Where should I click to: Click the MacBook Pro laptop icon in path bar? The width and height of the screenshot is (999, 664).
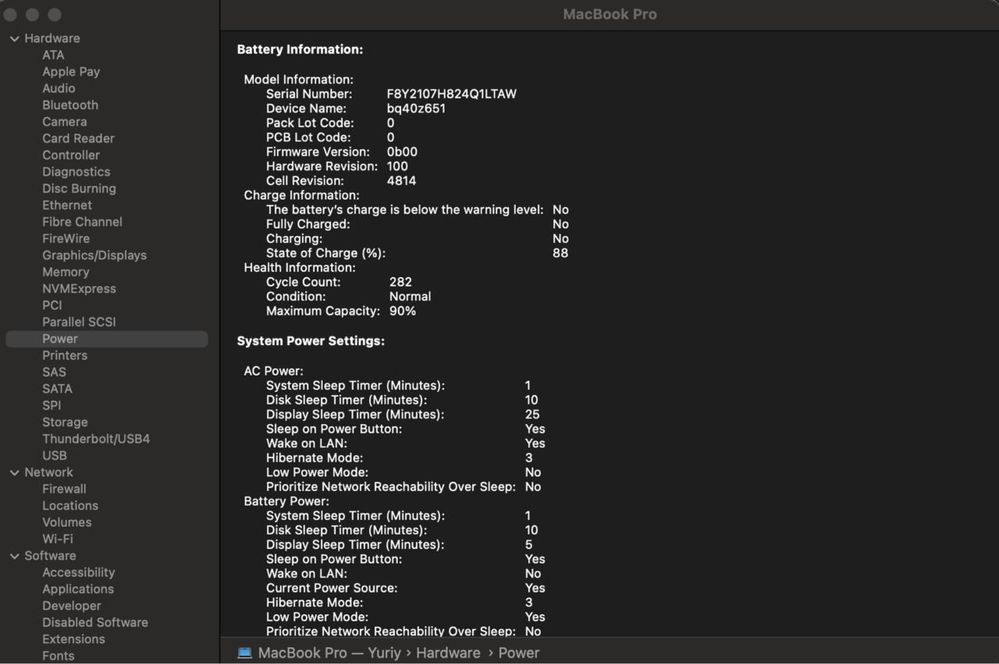pyautogui.click(x=245, y=653)
